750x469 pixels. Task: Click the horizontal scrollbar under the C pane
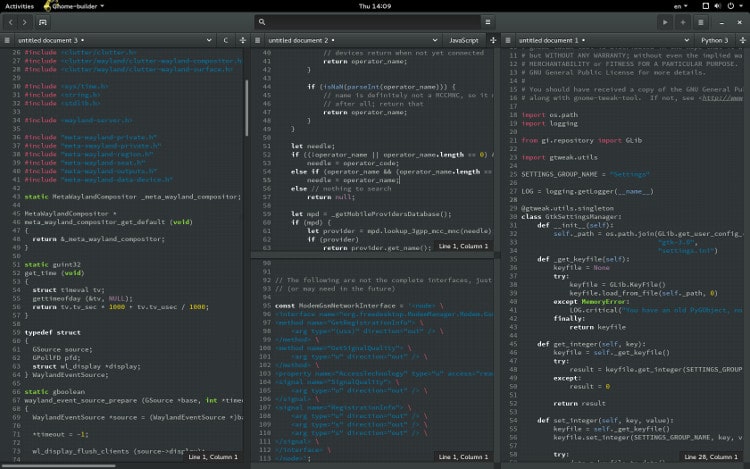(x=58, y=465)
